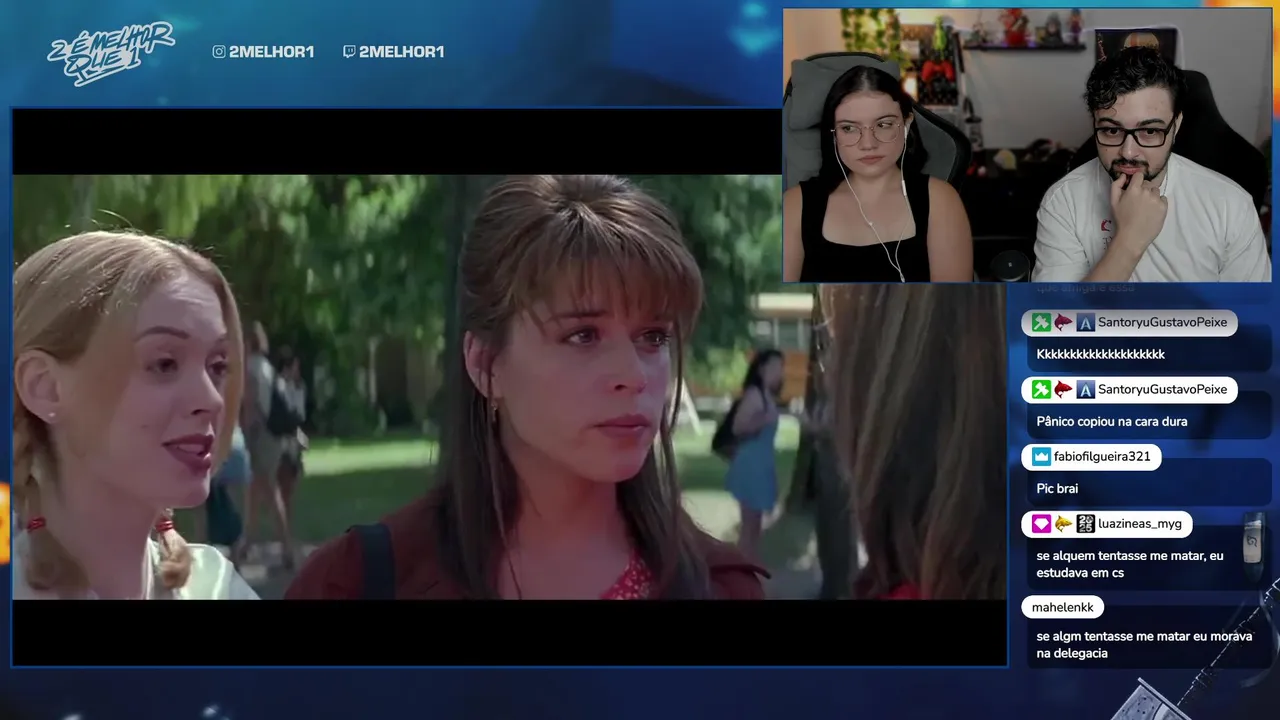
Task: Click the Twitch icon beside 2MELHOR1
Action: point(349,52)
